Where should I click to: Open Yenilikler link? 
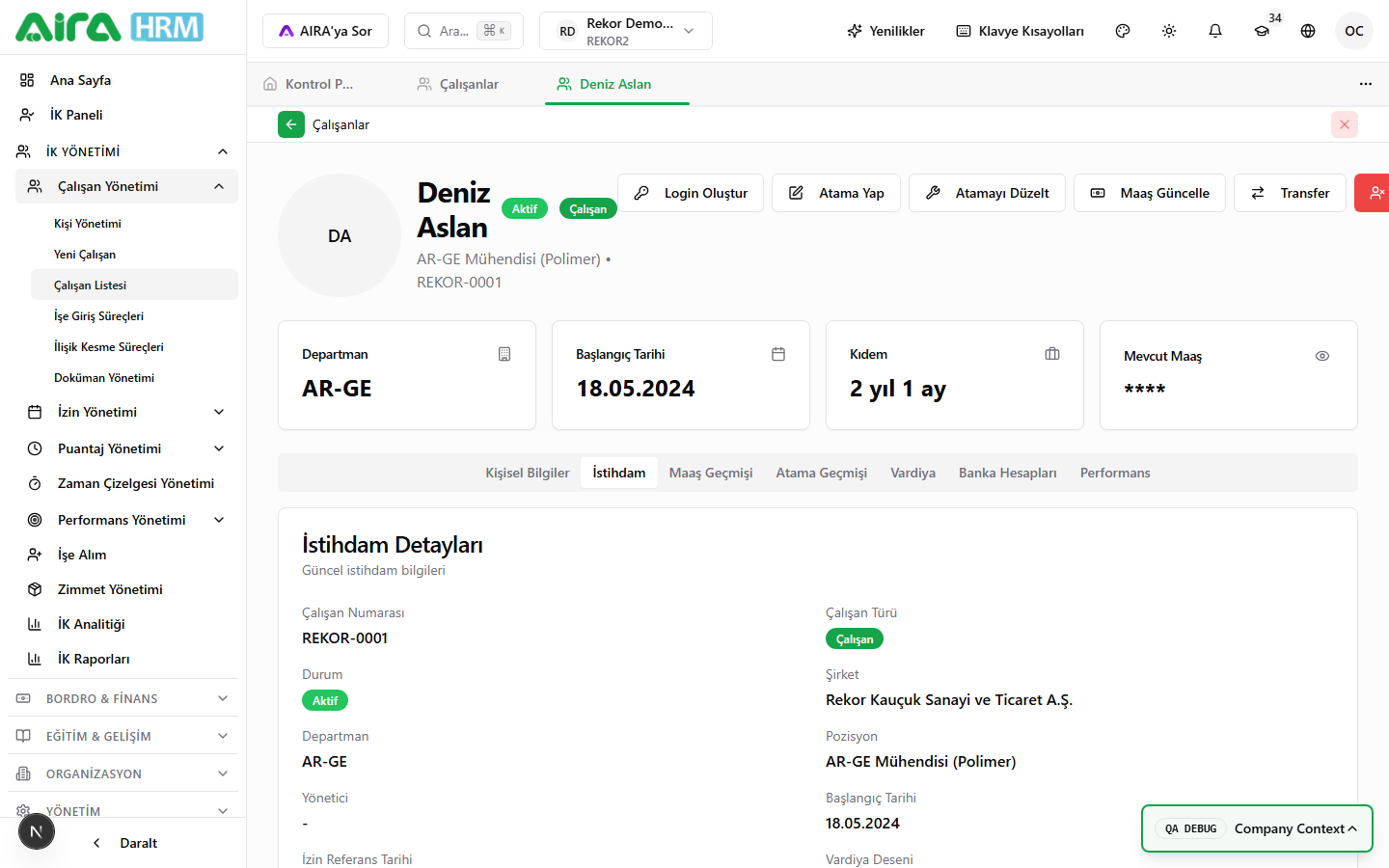click(885, 31)
